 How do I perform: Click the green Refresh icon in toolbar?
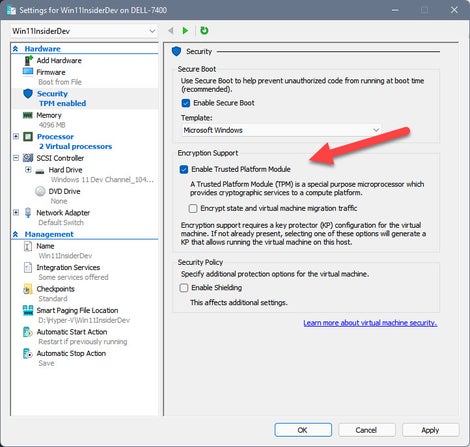tap(204, 31)
